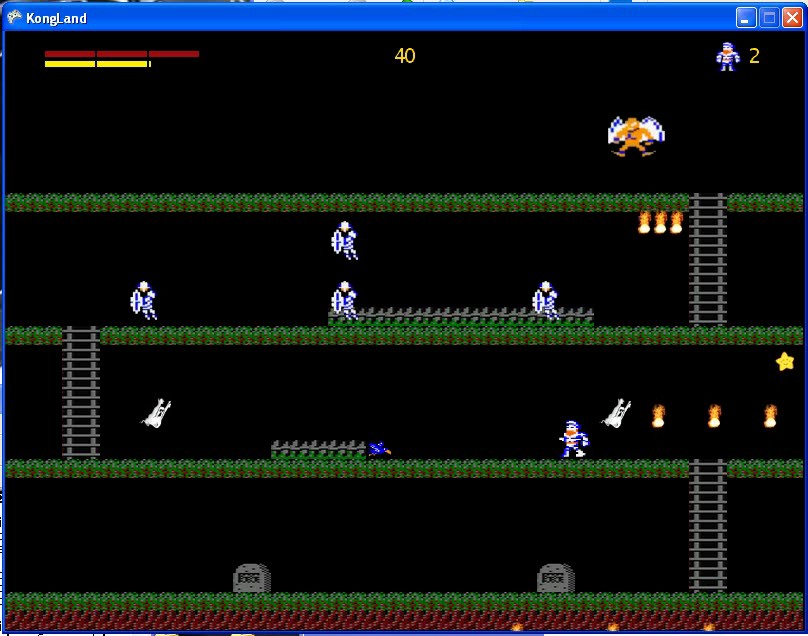The width and height of the screenshot is (808, 636).
Task: Click the score value 40
Action: click(405, 56)
